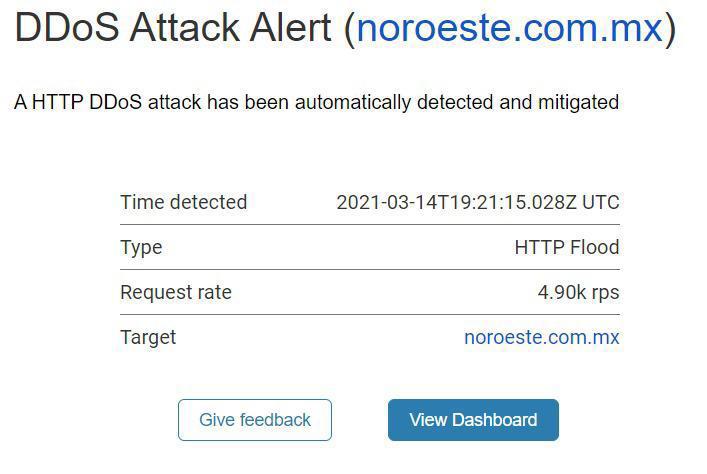Viewport: 707px width, 474px height.
Task: Click the Request rate label
Action: click(176, 292)
